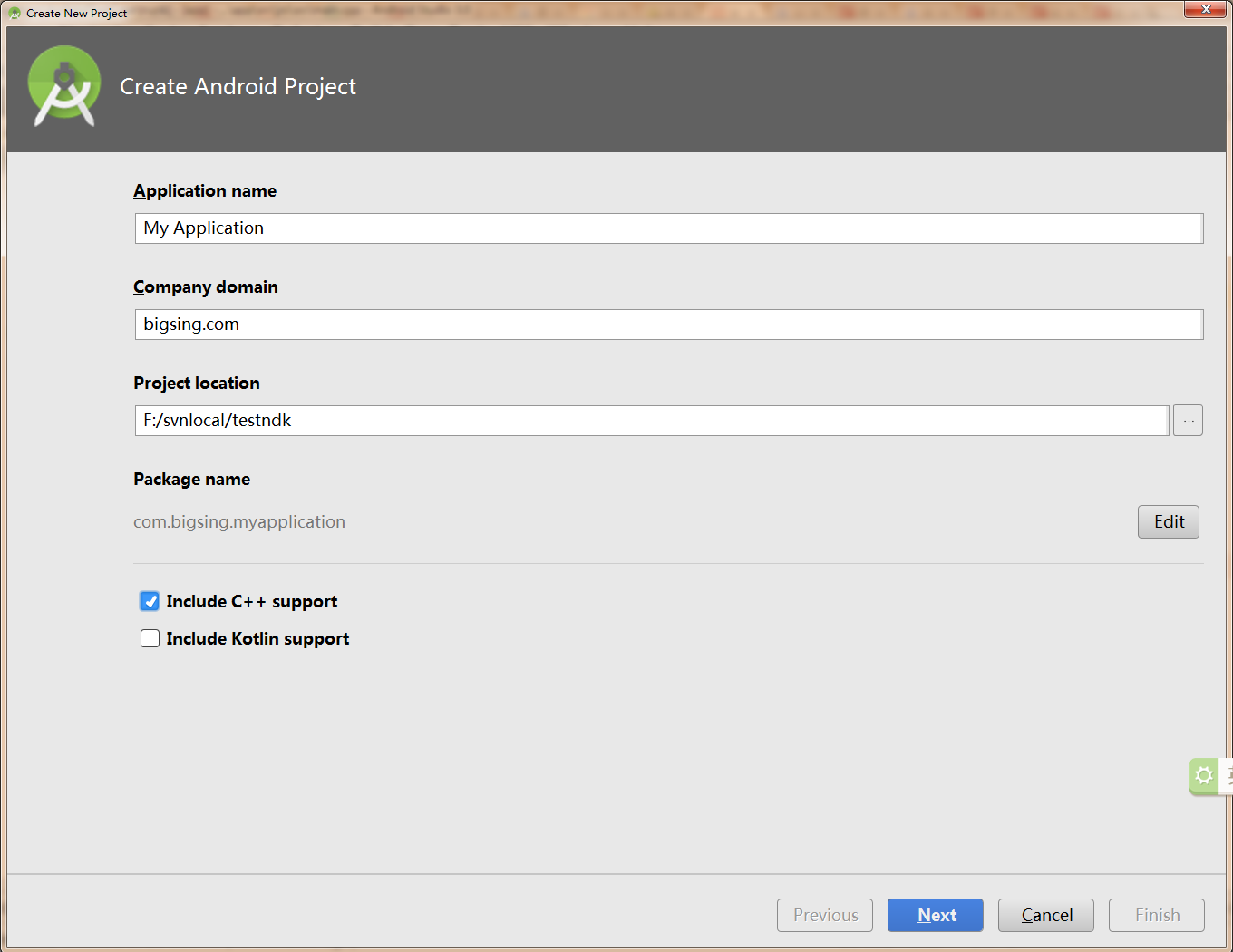
Task: Click the com.bigsing.myapplication package text
Action: pos(239,522)
